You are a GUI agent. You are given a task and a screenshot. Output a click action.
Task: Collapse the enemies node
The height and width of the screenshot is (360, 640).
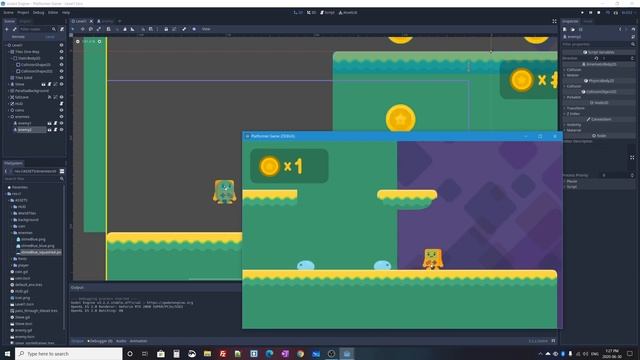pos(9,117)
